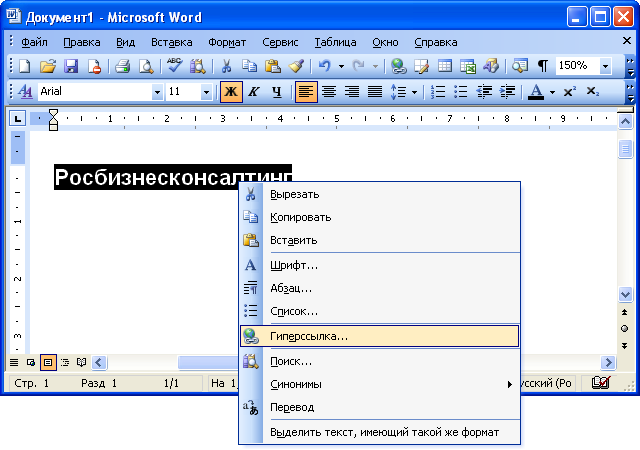The height and width of the screenshot is (450, 640).
Task: Open Tables and Borders toolbar icon
Action: click(x=421, y=66)
